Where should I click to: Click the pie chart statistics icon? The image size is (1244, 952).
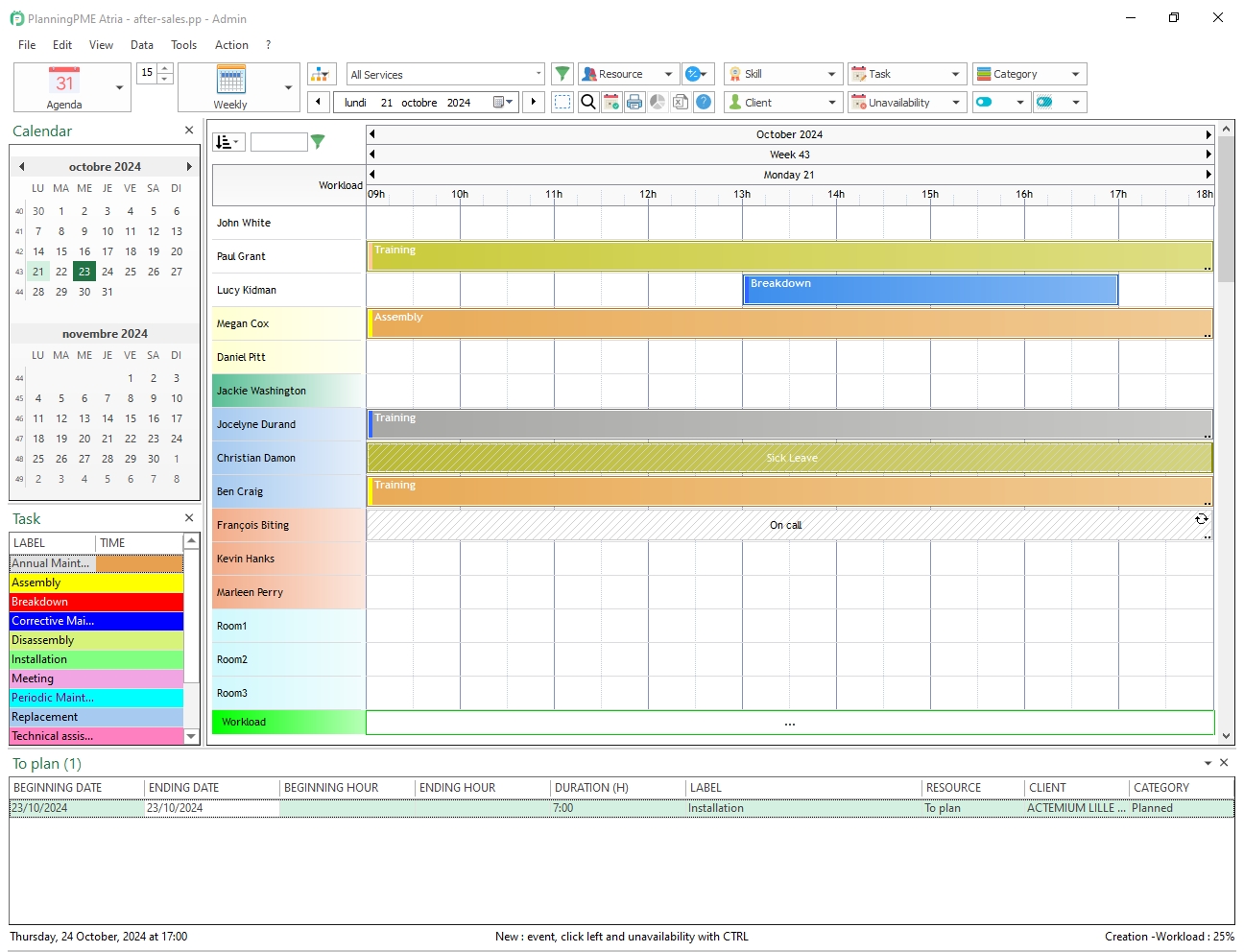click(x=658, y=102)
